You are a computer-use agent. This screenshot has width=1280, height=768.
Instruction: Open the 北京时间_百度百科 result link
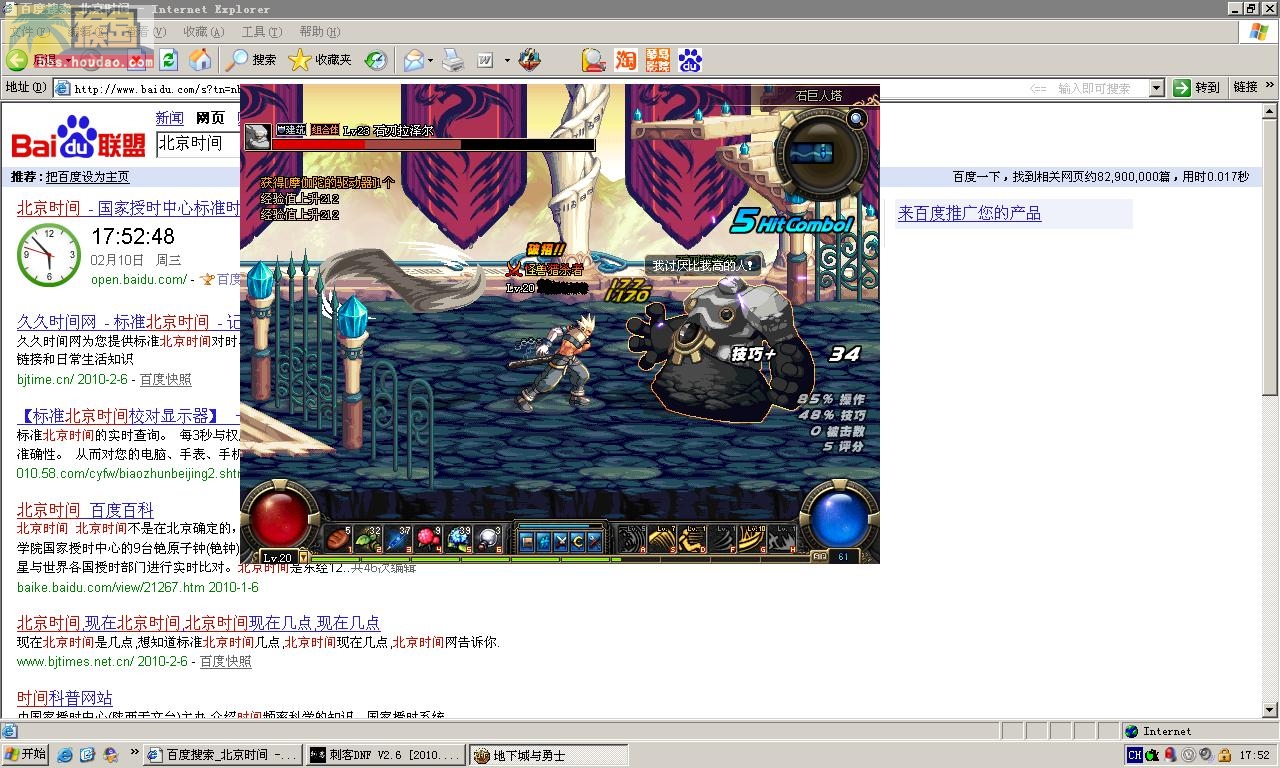click(85, 510)
